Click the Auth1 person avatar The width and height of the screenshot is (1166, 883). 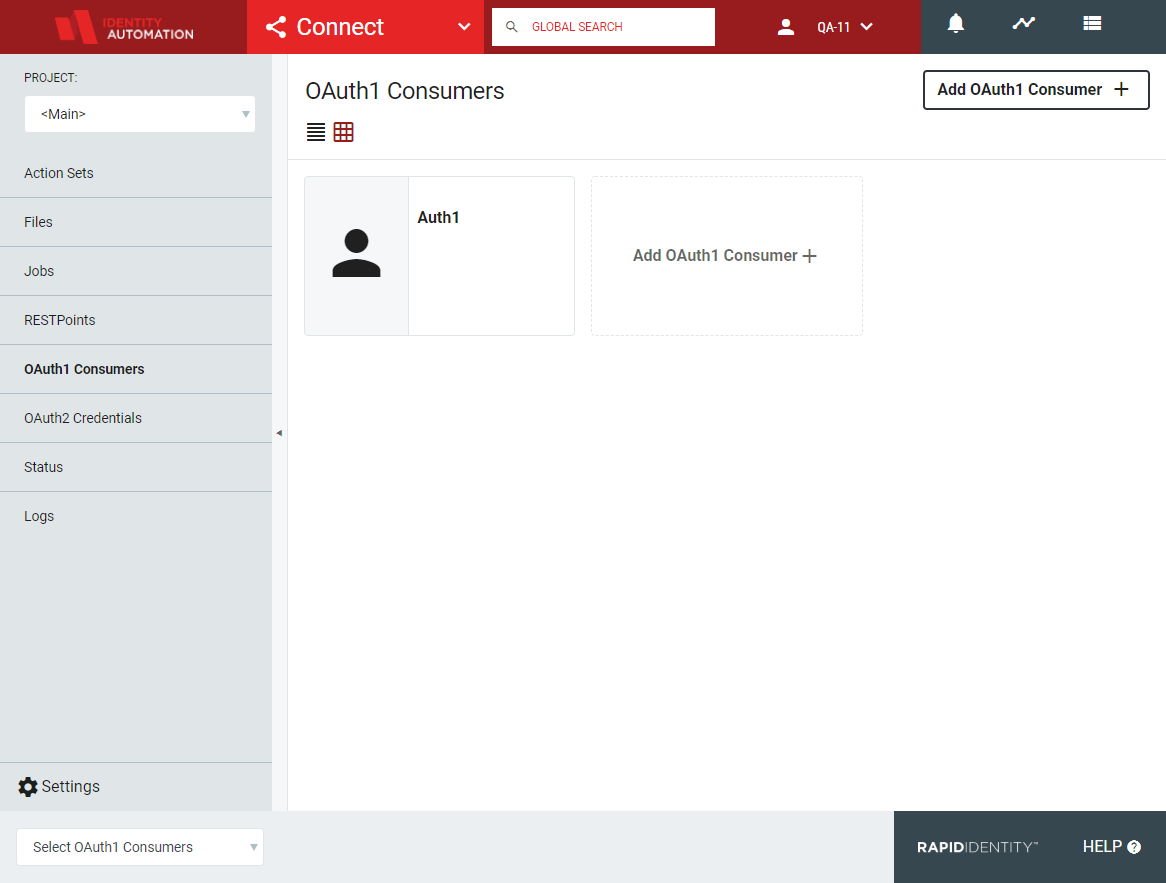coord(356,254)
